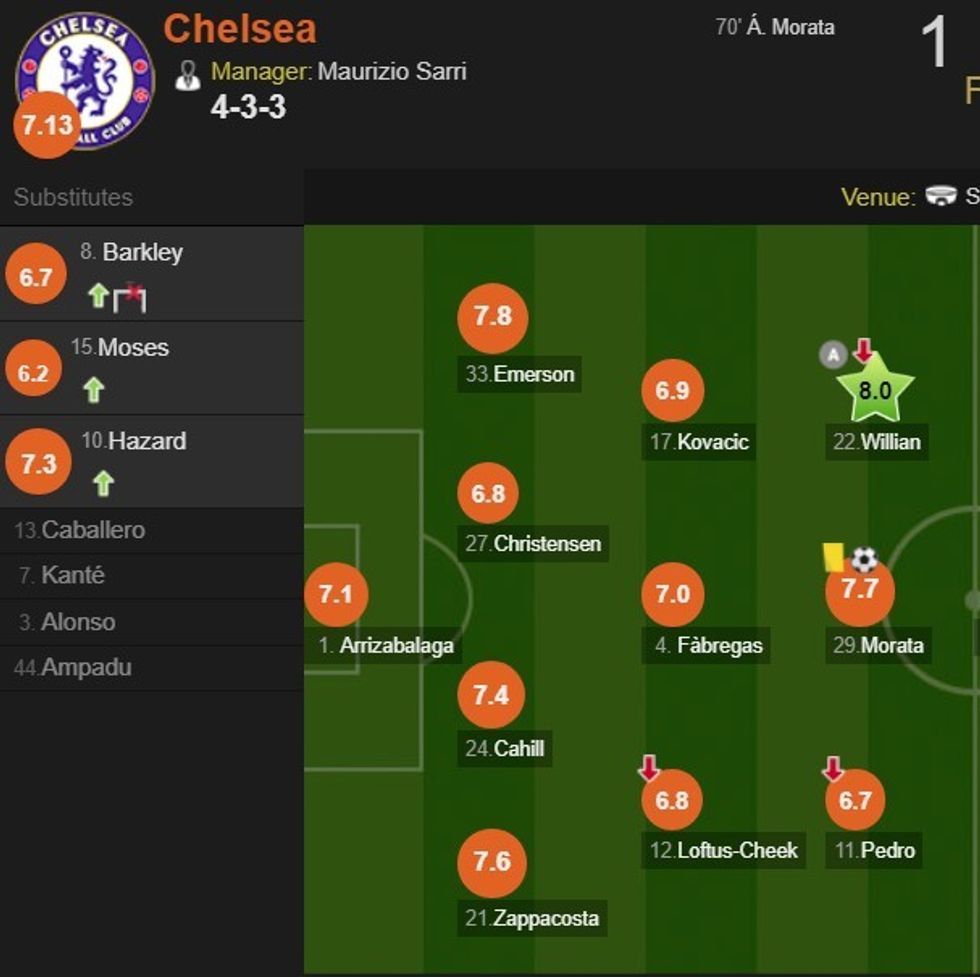Click the 70' Á. Morata goal event
This screenshot has height=977, width=980.
[775, 28]
